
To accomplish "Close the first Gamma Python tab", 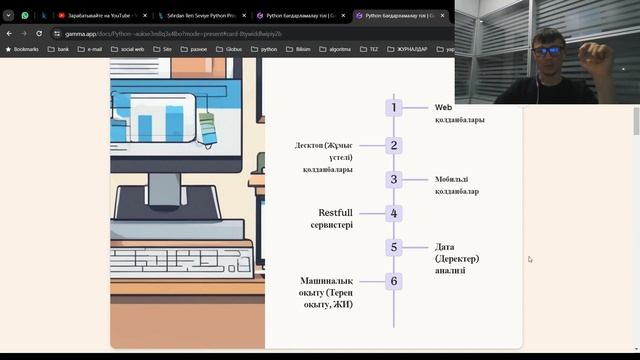I will click(343, 16).
